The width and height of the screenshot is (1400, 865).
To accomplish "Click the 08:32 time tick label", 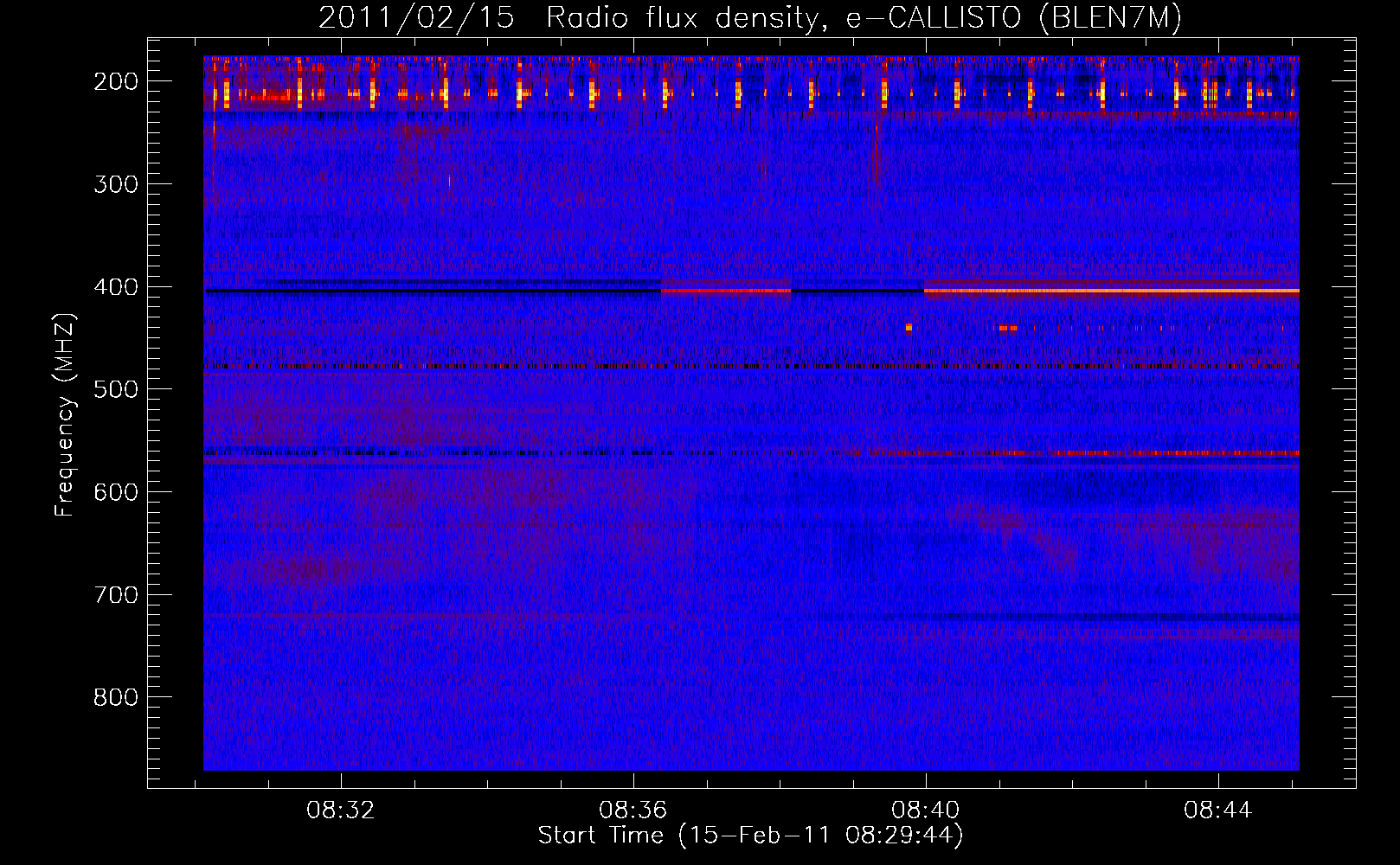I will 341,811.
